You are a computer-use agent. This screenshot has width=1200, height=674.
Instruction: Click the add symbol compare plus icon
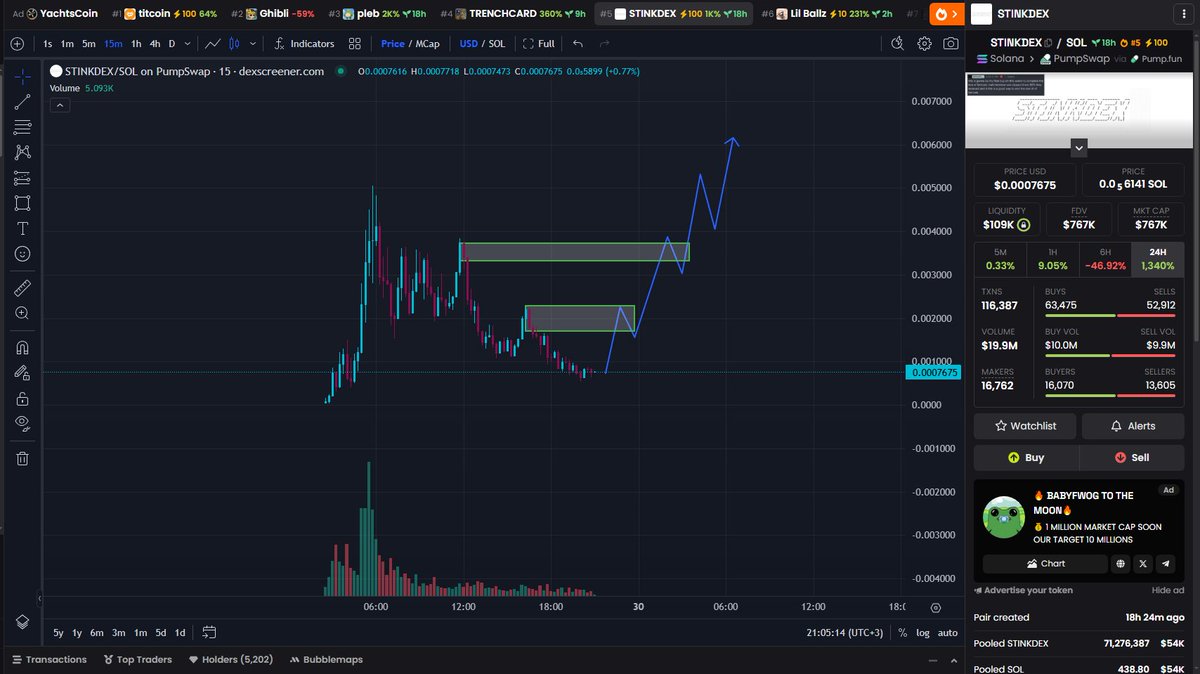[x=17, y=44]
